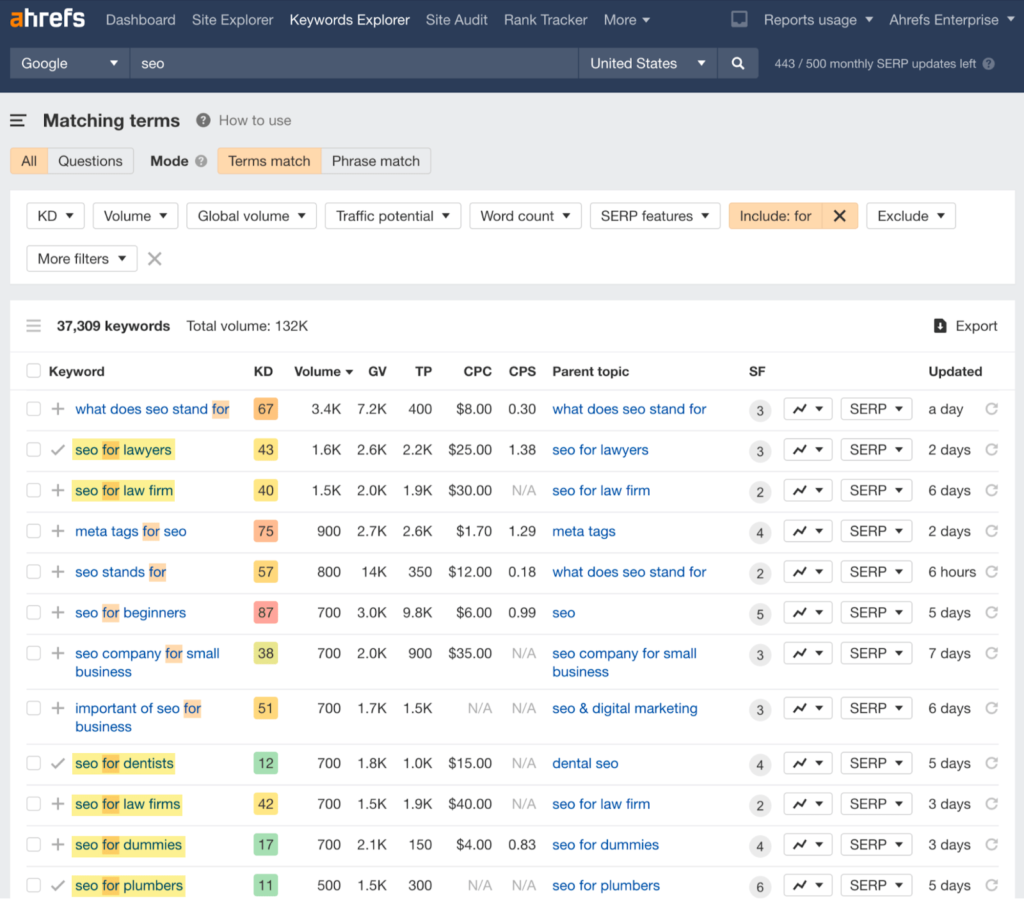1024x899 pixels.
Task: Refresh the 'seo for lawyers' row
Action: (x=991, y=450)
